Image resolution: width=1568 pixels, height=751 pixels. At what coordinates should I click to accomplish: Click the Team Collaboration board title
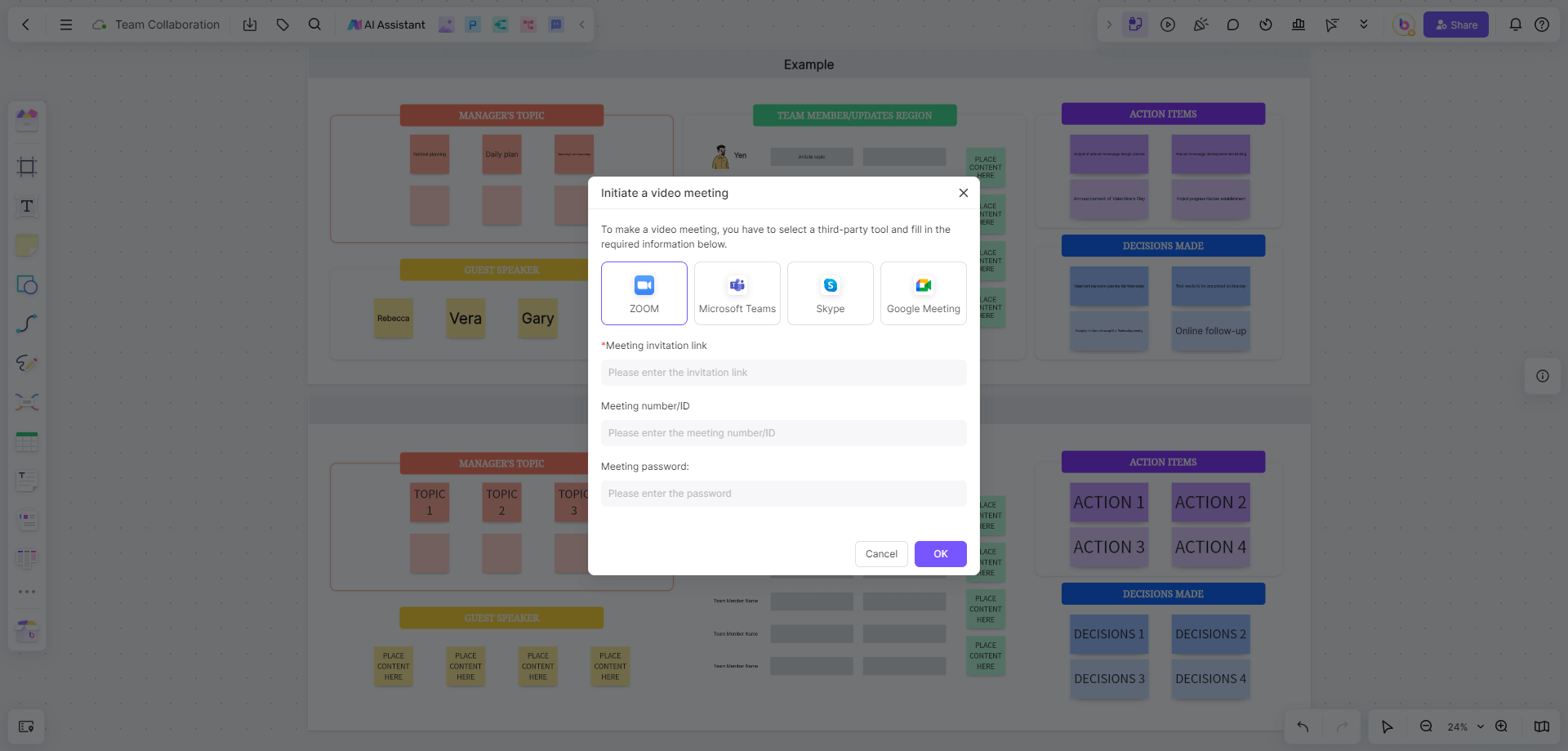(167, 25)
